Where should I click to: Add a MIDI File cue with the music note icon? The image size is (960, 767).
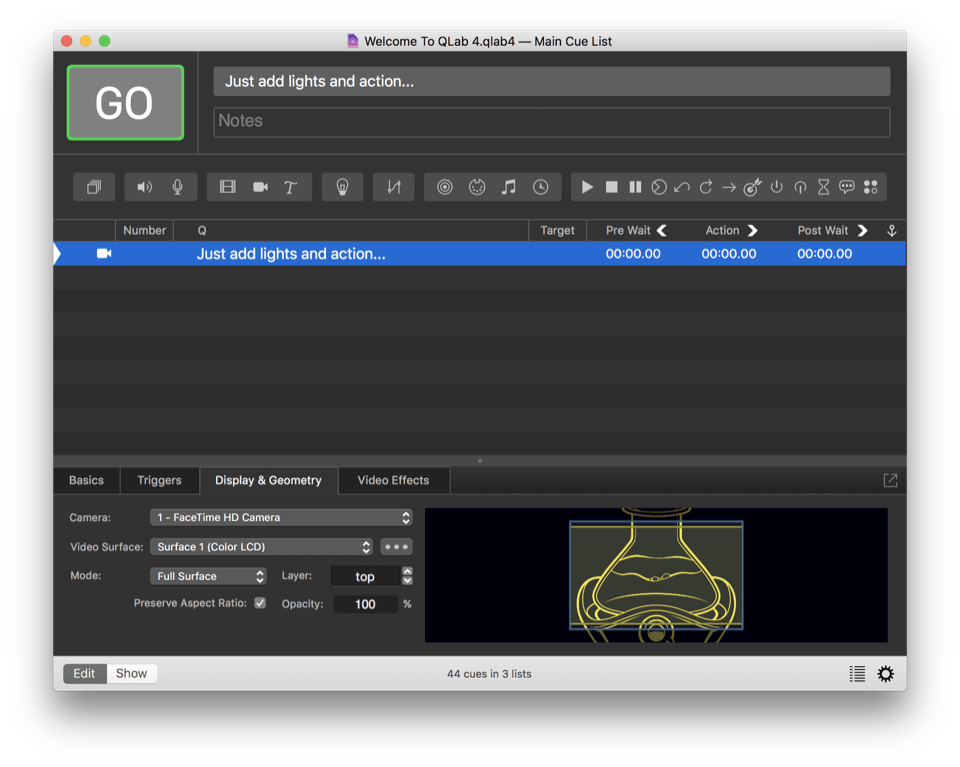point(509,187)
